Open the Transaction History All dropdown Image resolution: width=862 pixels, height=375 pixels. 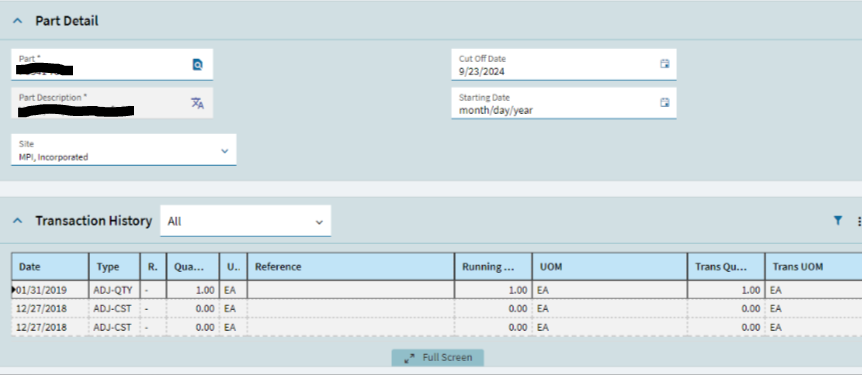click(246, 221)
